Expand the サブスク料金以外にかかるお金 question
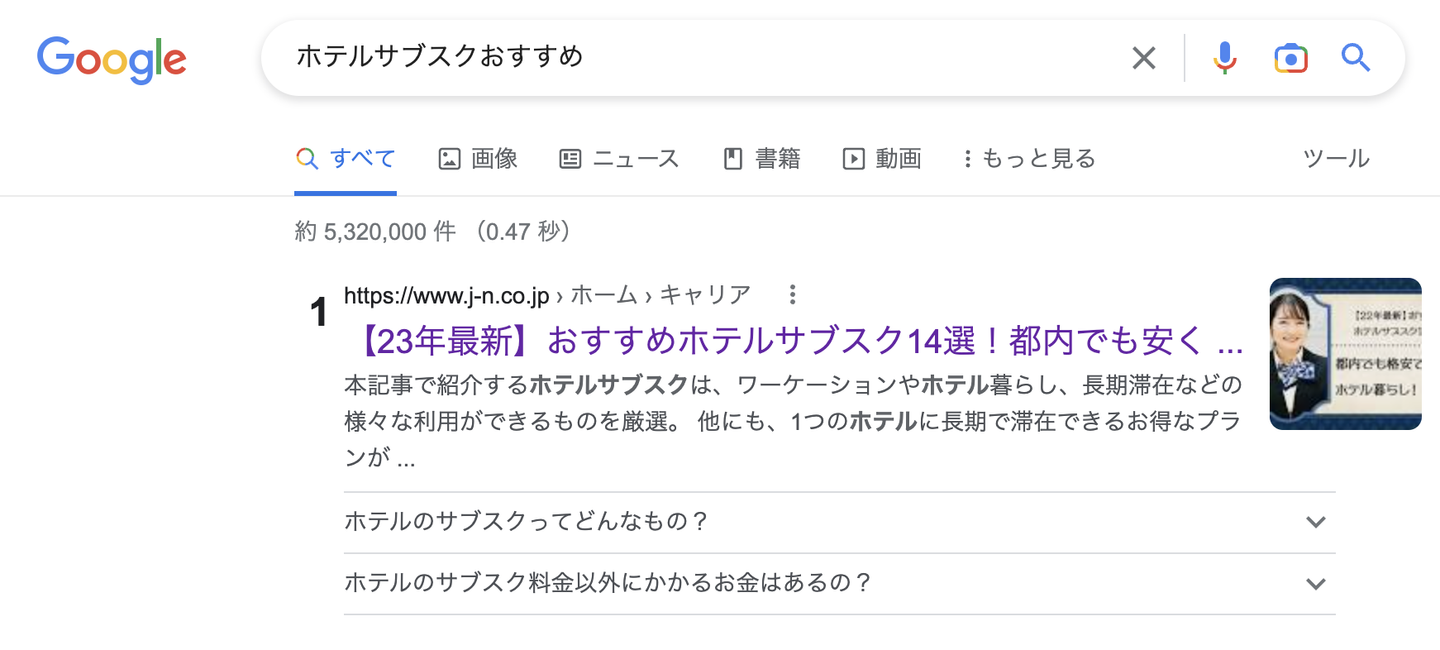This screenshot has width=1440, height=650. [x=1315, y=583]
